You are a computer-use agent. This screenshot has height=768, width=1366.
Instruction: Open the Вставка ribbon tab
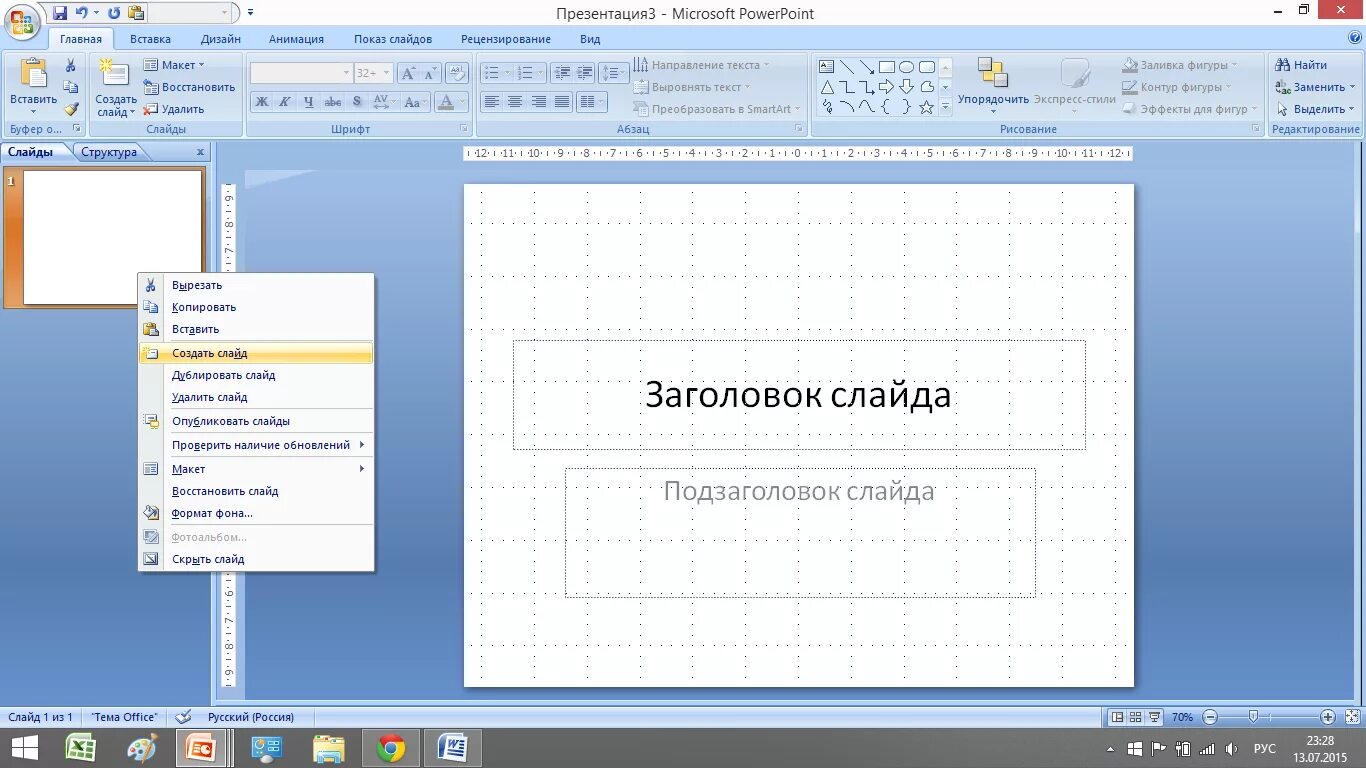[x=150, y=39]
